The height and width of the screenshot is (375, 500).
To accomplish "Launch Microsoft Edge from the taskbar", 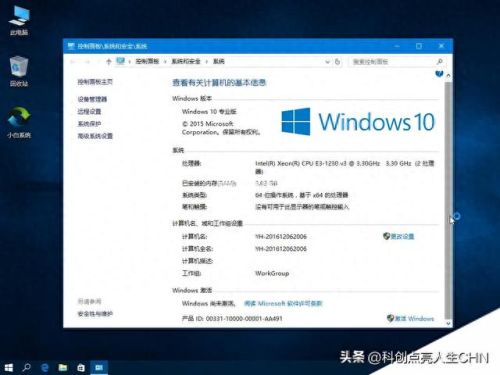I will point(44,367).
